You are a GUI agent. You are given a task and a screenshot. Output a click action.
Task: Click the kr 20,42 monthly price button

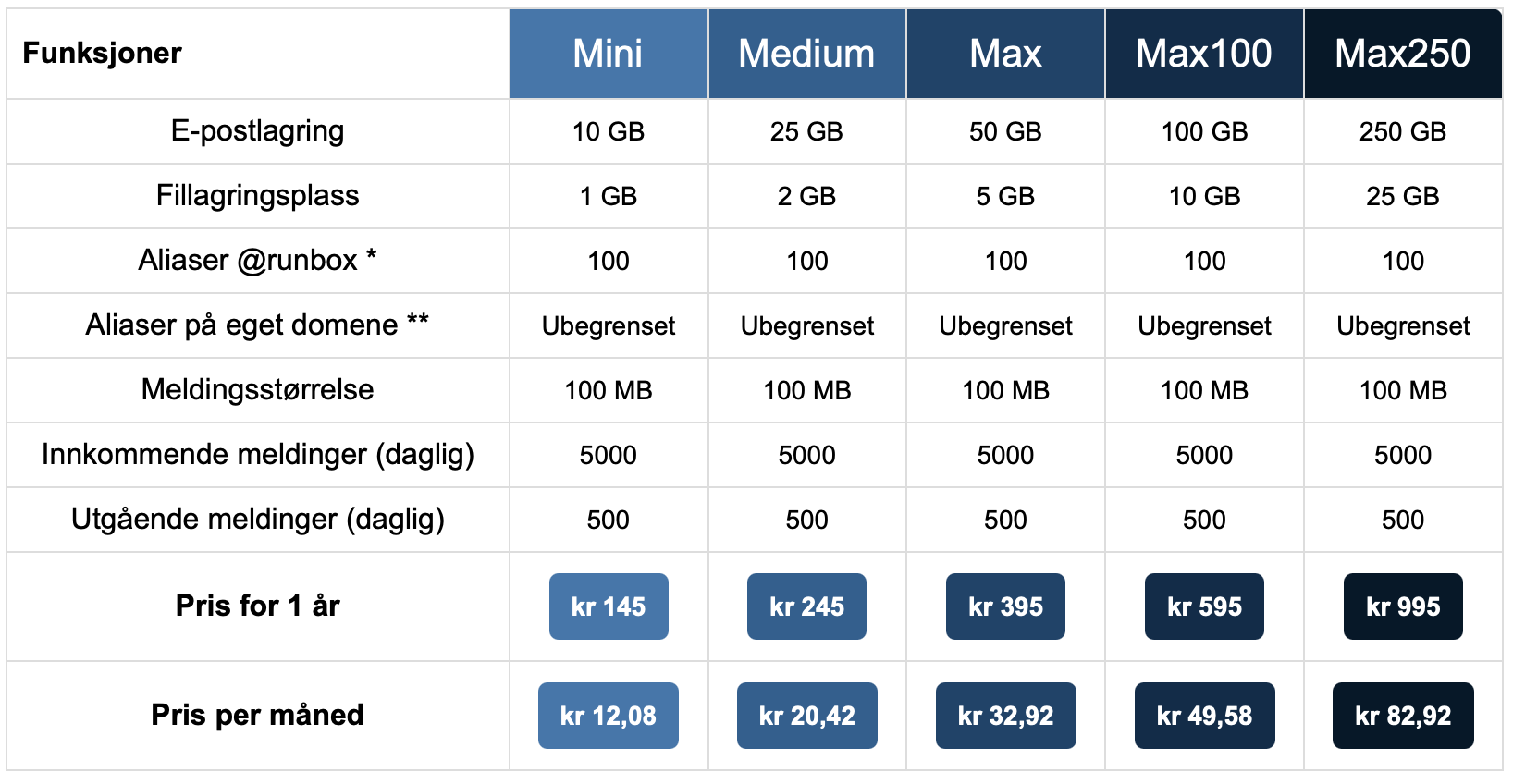pos(806,716)
